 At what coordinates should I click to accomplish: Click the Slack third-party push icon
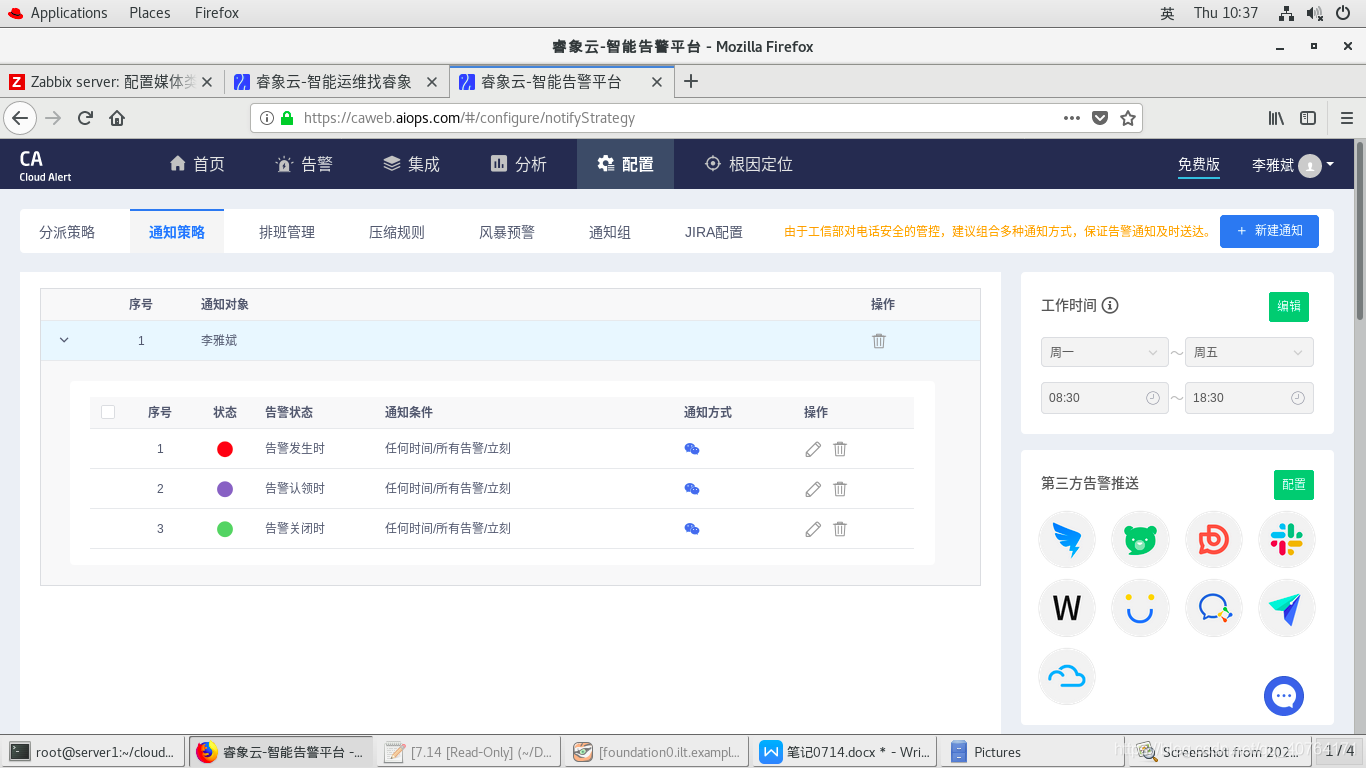[x=1286, y=539]
